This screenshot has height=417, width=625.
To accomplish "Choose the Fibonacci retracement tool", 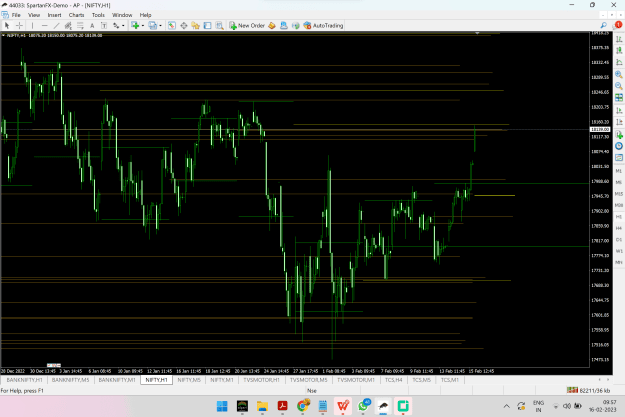I will click(80, 26).
